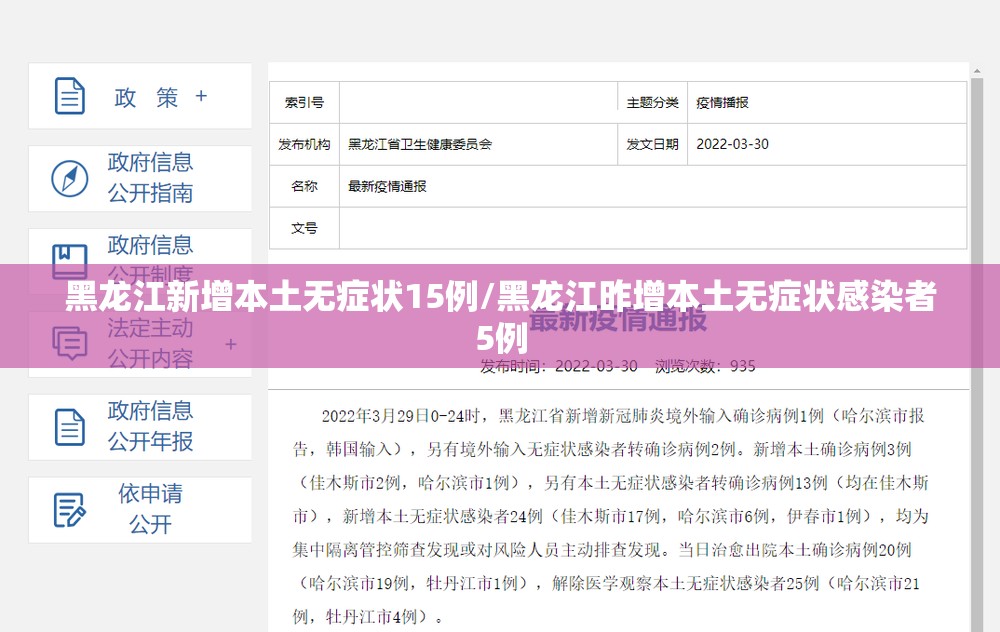Screen dimensions: 1000x632
Task: Click the 发布时间: 2022-03-30 text
Action: 559,366
